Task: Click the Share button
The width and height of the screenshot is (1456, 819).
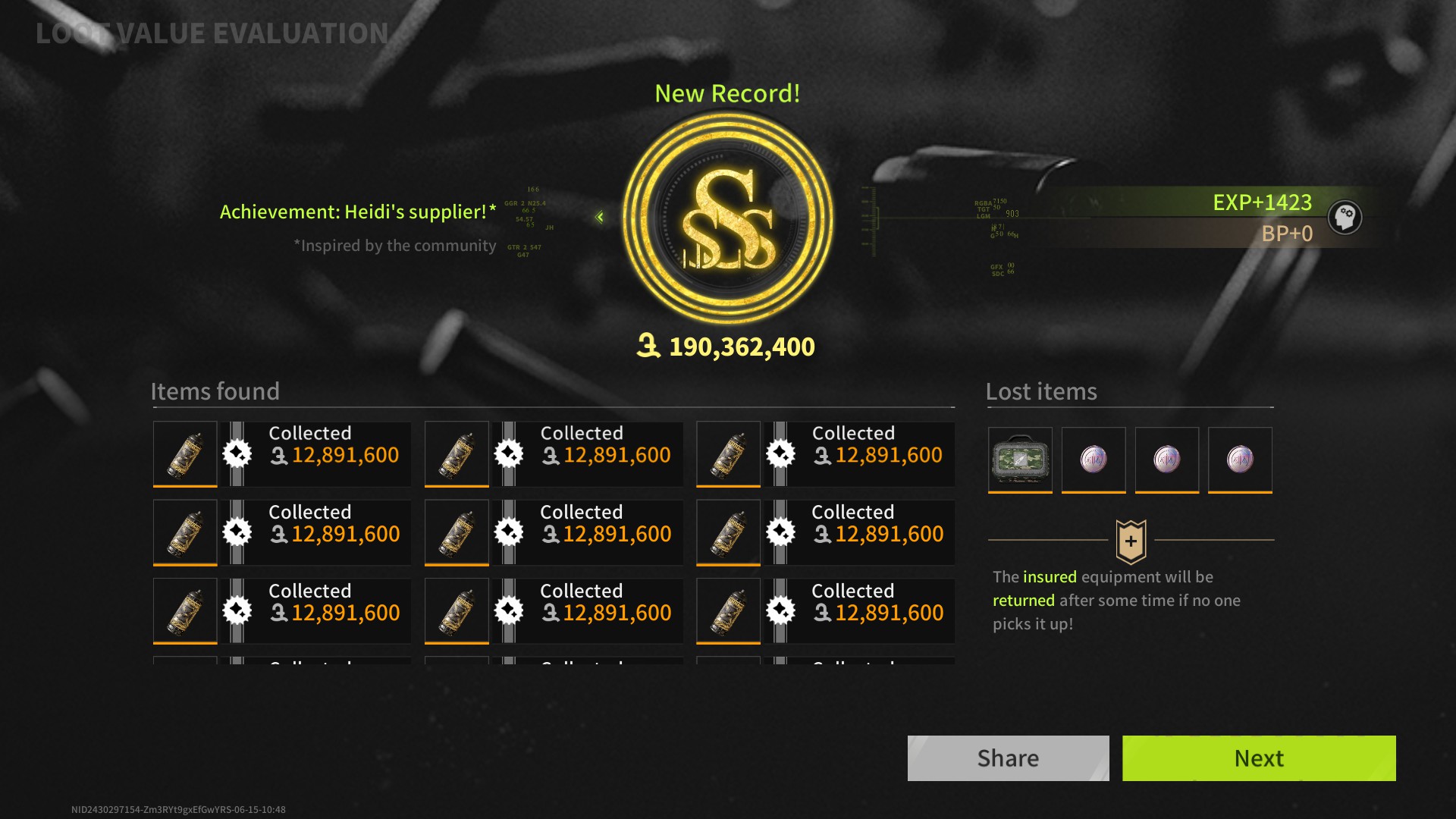Action: click(1008, 758)
